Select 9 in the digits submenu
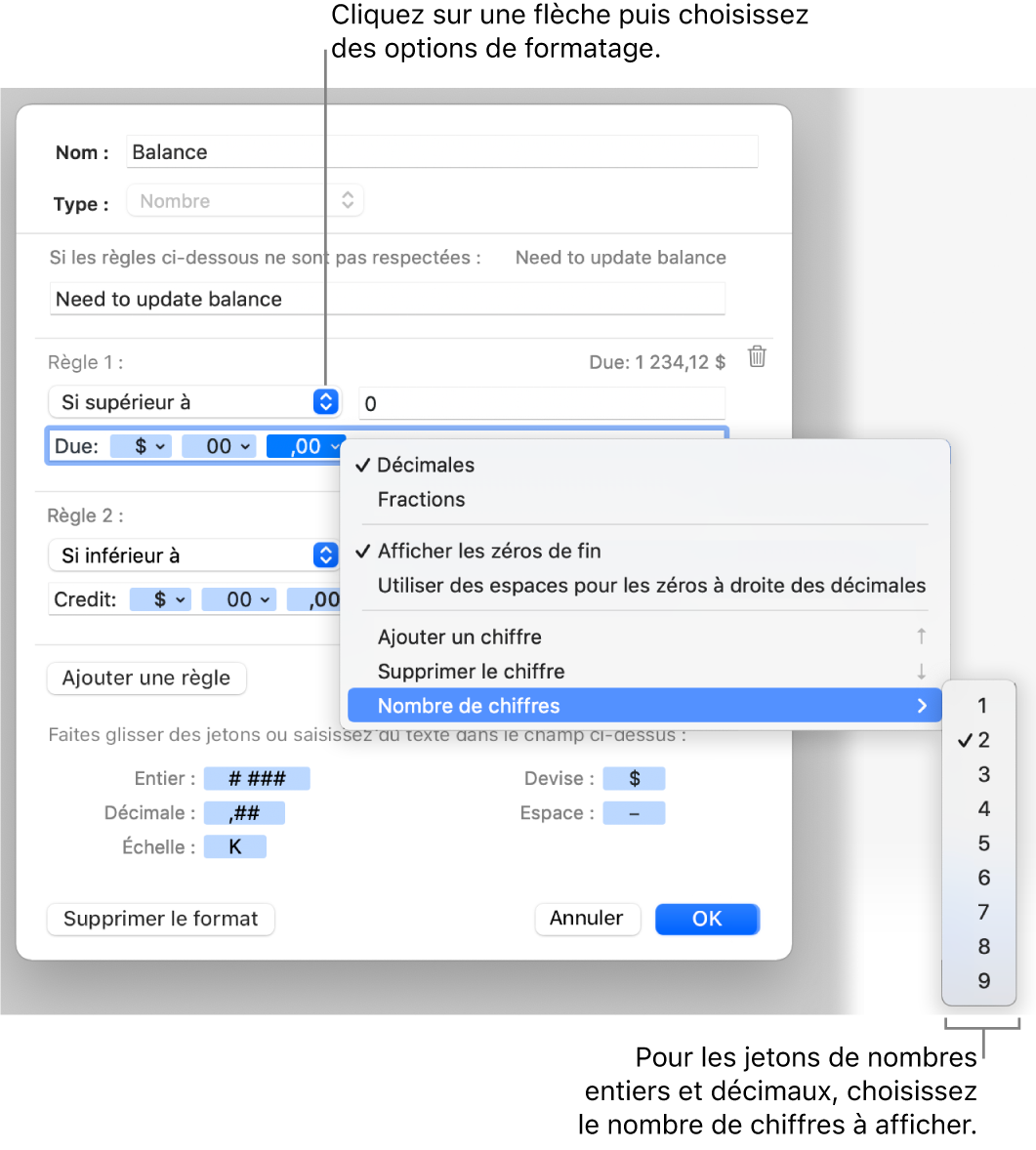This screenshot has width=1036, height=1150. pyautogui.click(x=979, y=981)
